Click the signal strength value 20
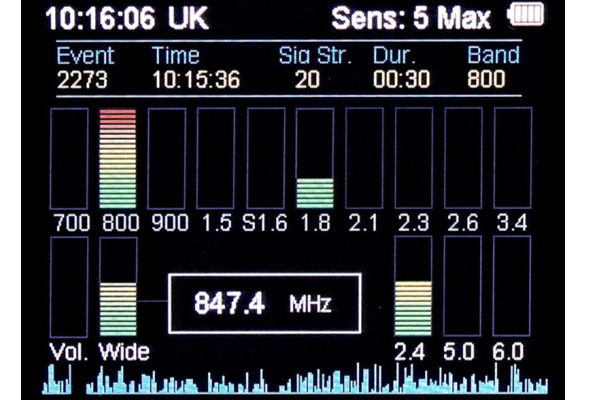 tap(307, 80)
